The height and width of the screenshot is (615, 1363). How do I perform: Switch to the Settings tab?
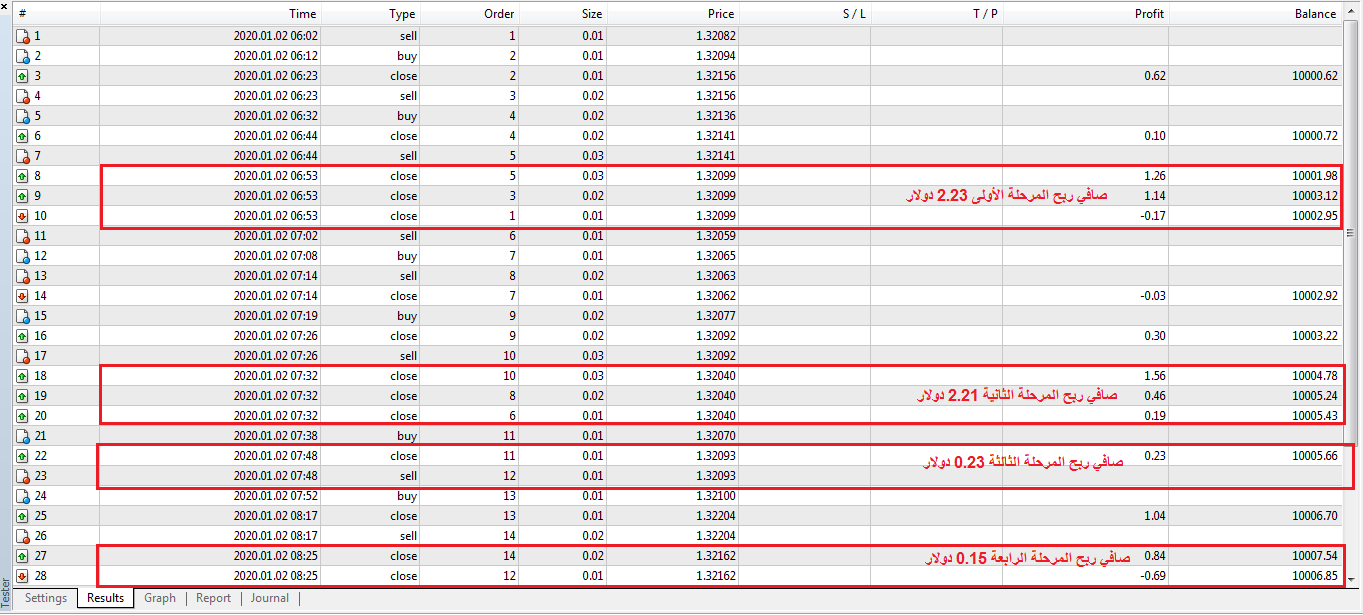46,598
